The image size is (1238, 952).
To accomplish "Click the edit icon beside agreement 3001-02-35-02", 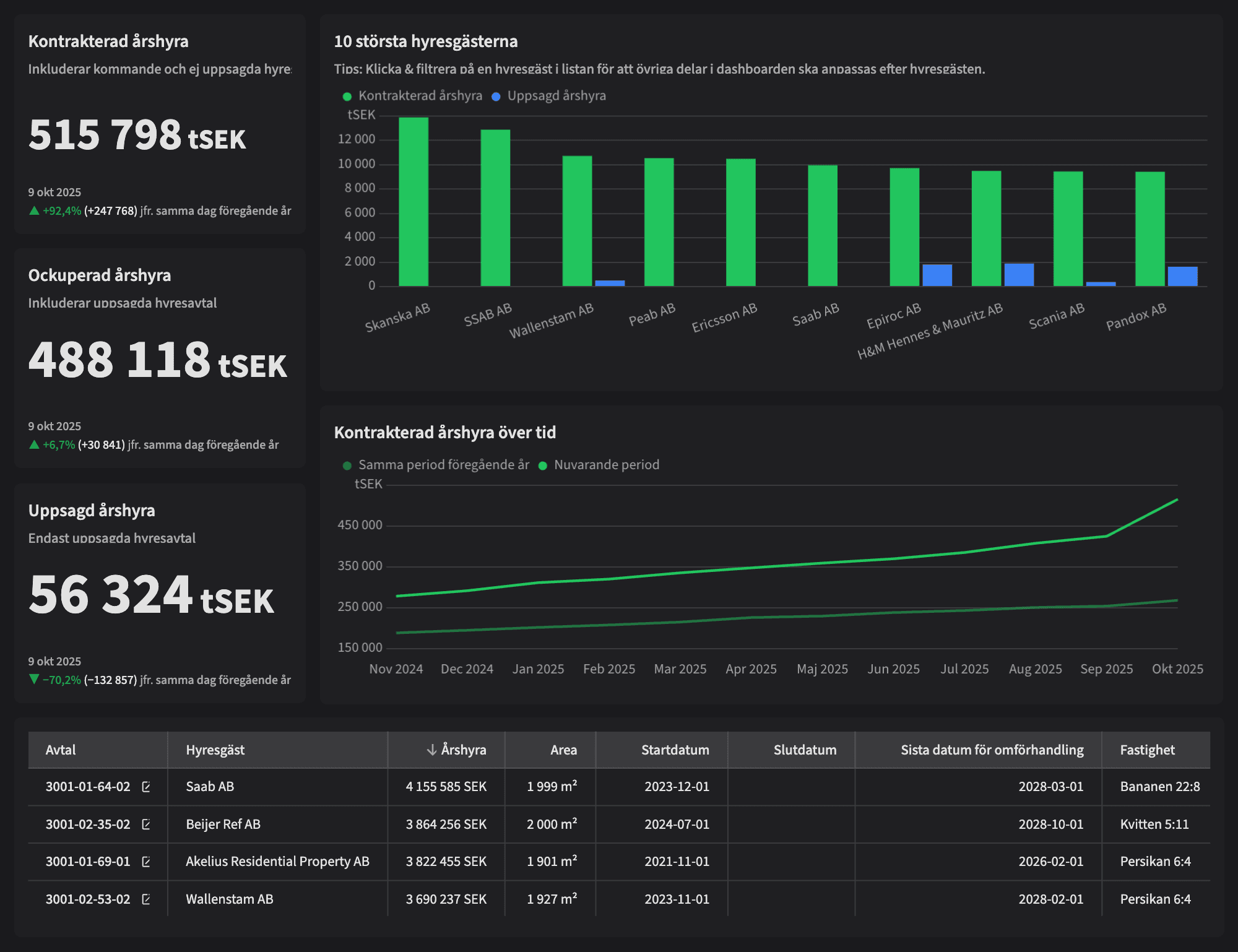I will pyautogui.click(x=146, y=824).
